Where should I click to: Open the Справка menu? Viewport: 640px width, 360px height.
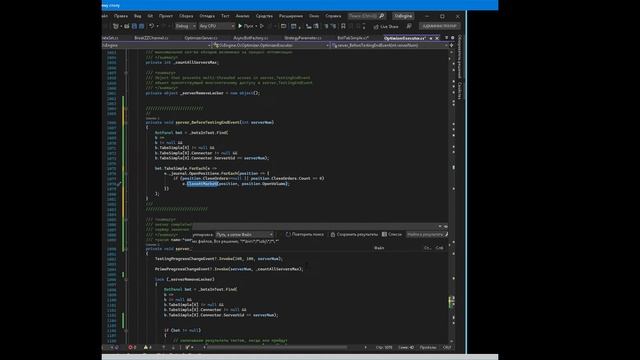(333, 16)
